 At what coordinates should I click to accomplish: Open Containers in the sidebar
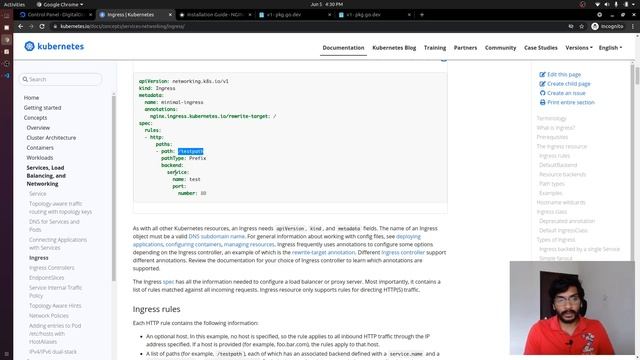click(40, 148)
